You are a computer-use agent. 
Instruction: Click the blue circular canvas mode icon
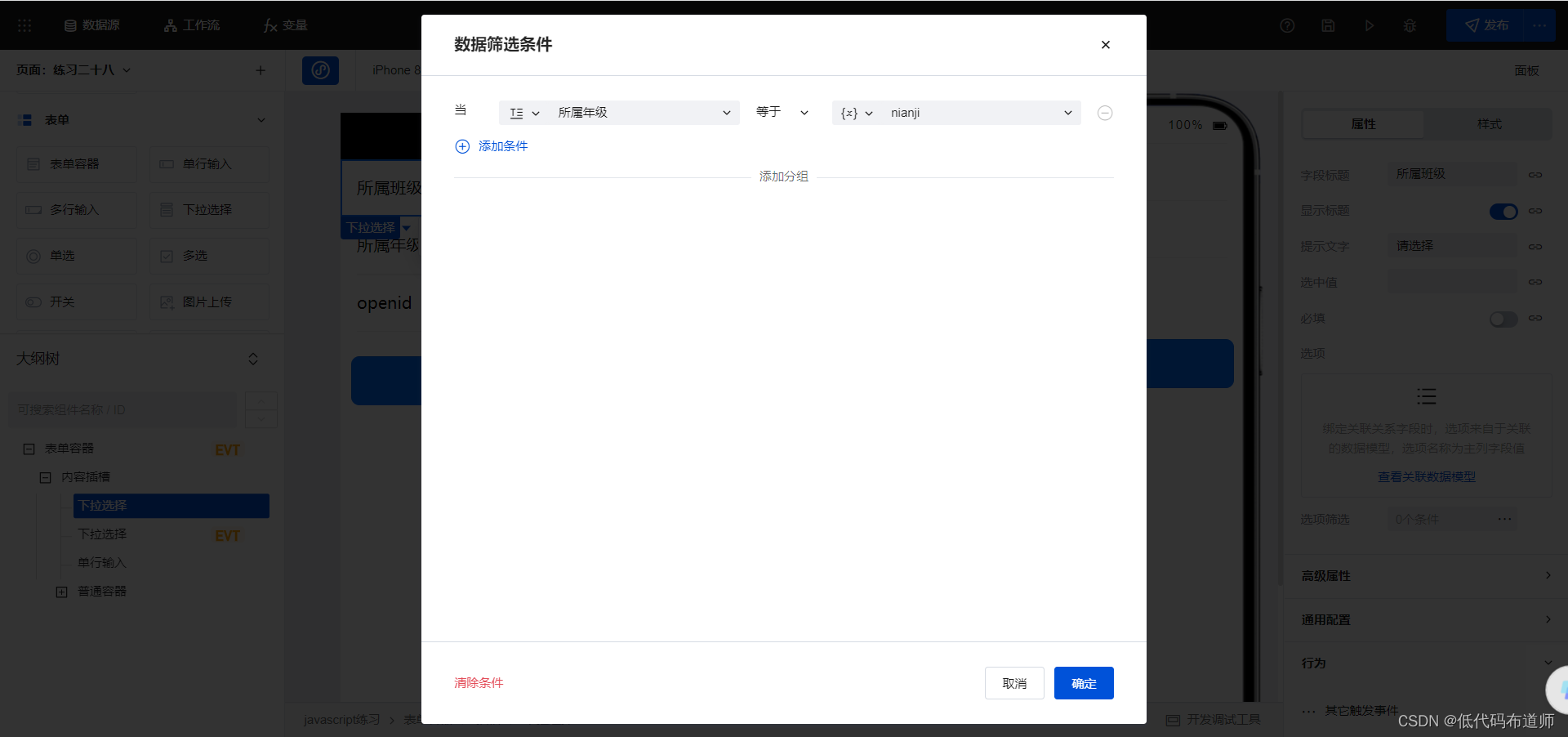pos(320,70)
